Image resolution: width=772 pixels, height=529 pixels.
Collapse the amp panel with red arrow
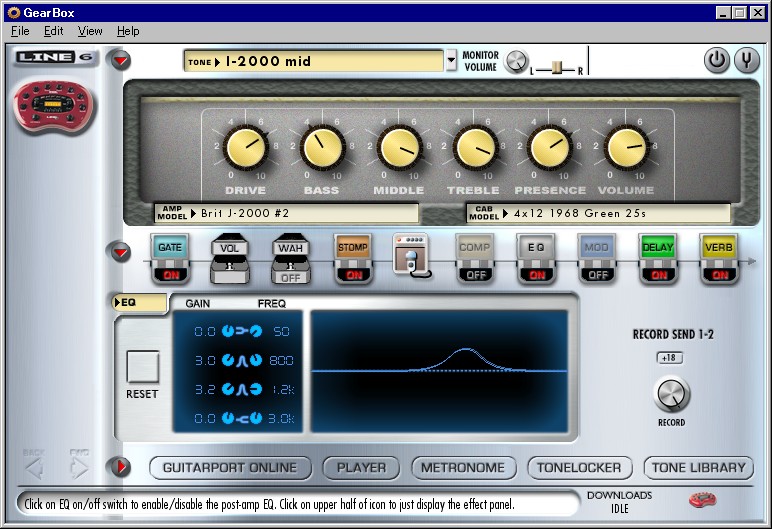121,61
